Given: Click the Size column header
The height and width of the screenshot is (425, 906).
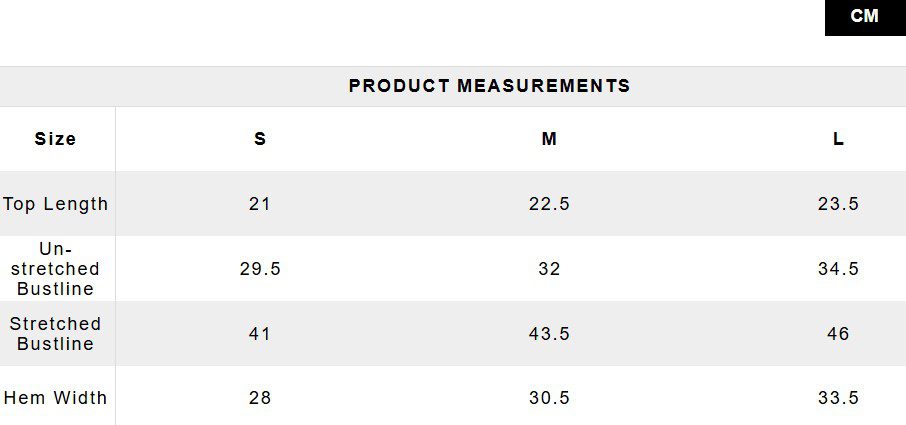Looking at the screenshot, I should click(x=55, y=139).
